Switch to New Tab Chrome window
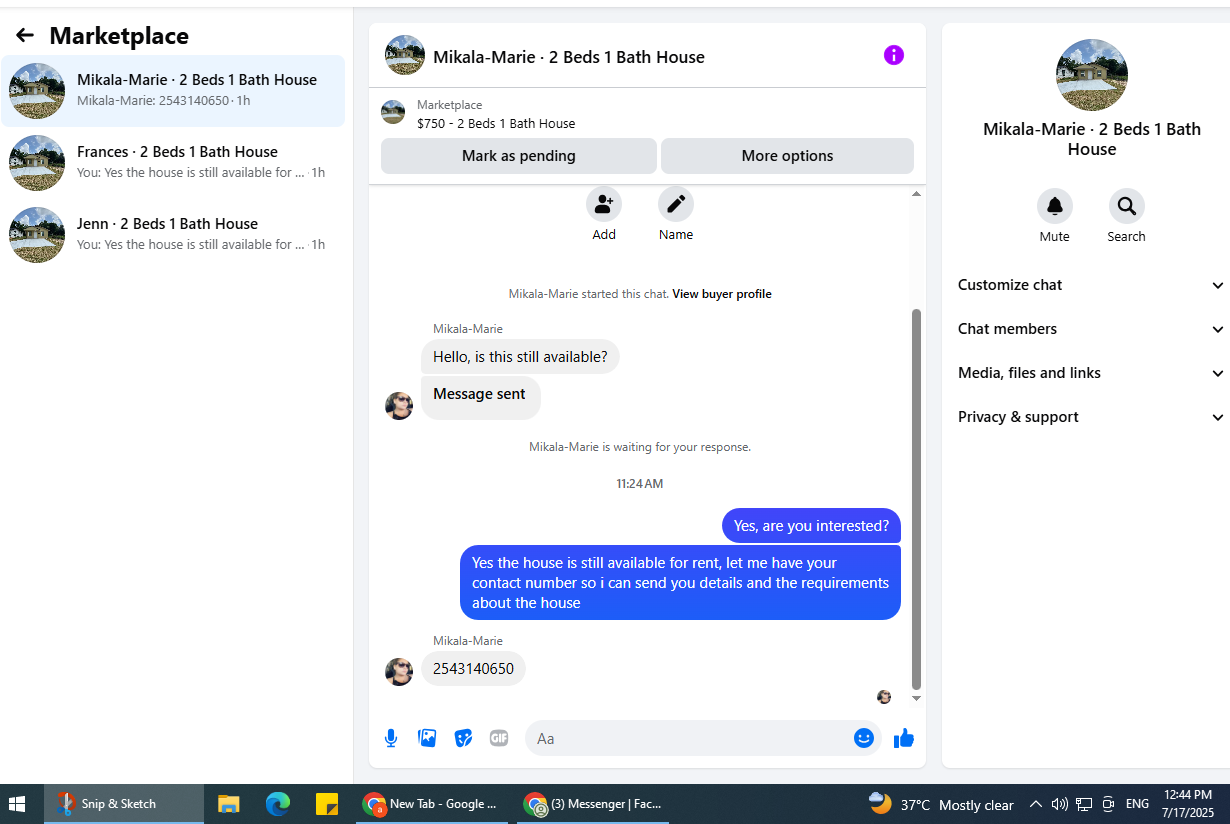The image size is (1230, 824). pyautogui.click(x=434, y=804)
